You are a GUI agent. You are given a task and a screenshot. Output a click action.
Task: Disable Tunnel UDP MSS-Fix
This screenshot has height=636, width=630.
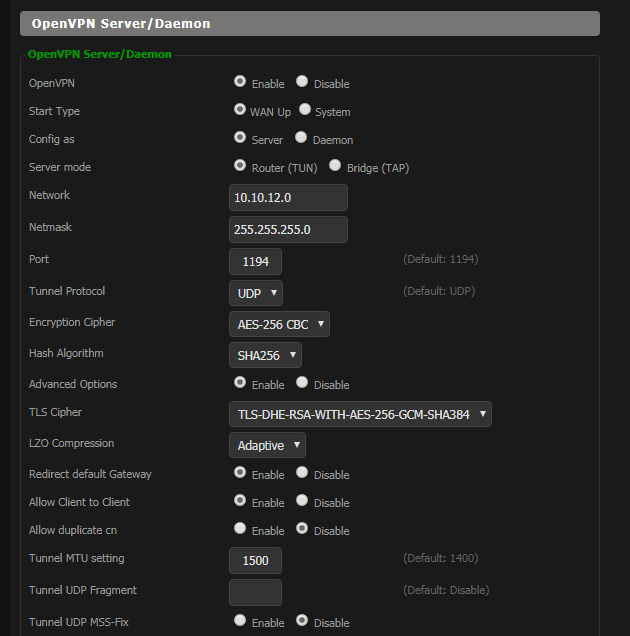pyautogui.click(x=302, y=621)
